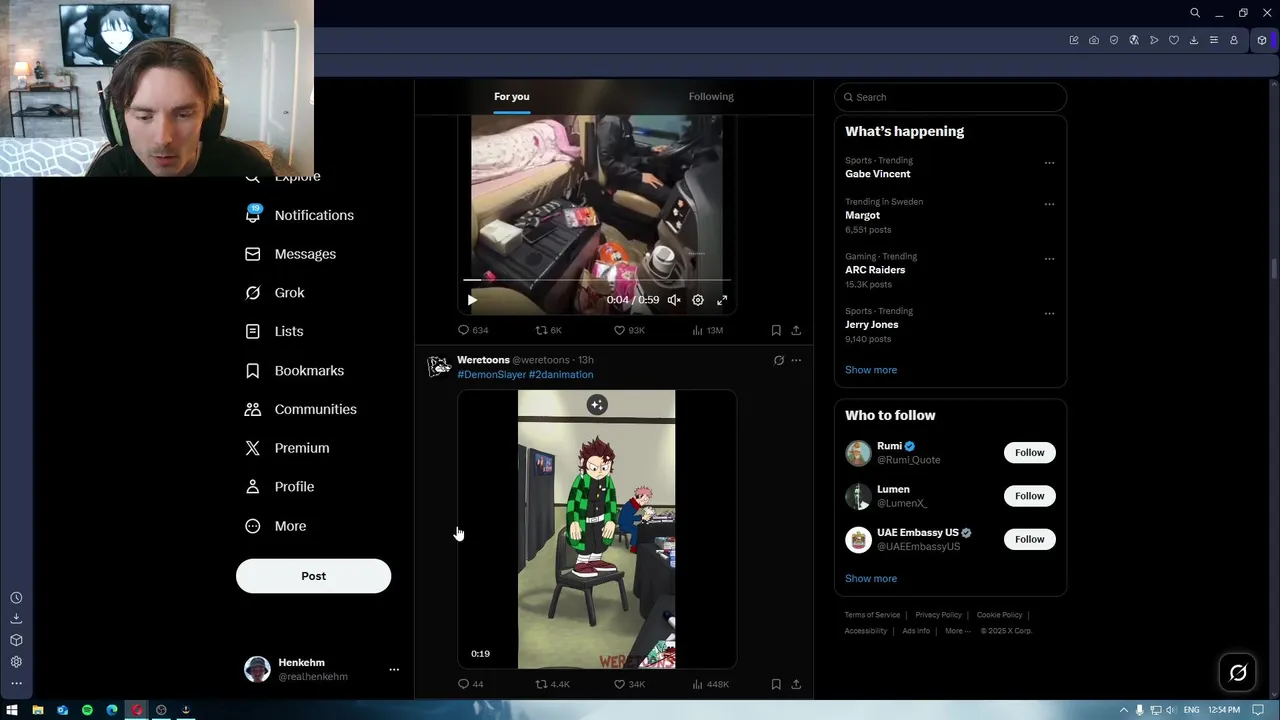Open Spotify from the taskbar
1280x720 pixels.
point(87,710)
